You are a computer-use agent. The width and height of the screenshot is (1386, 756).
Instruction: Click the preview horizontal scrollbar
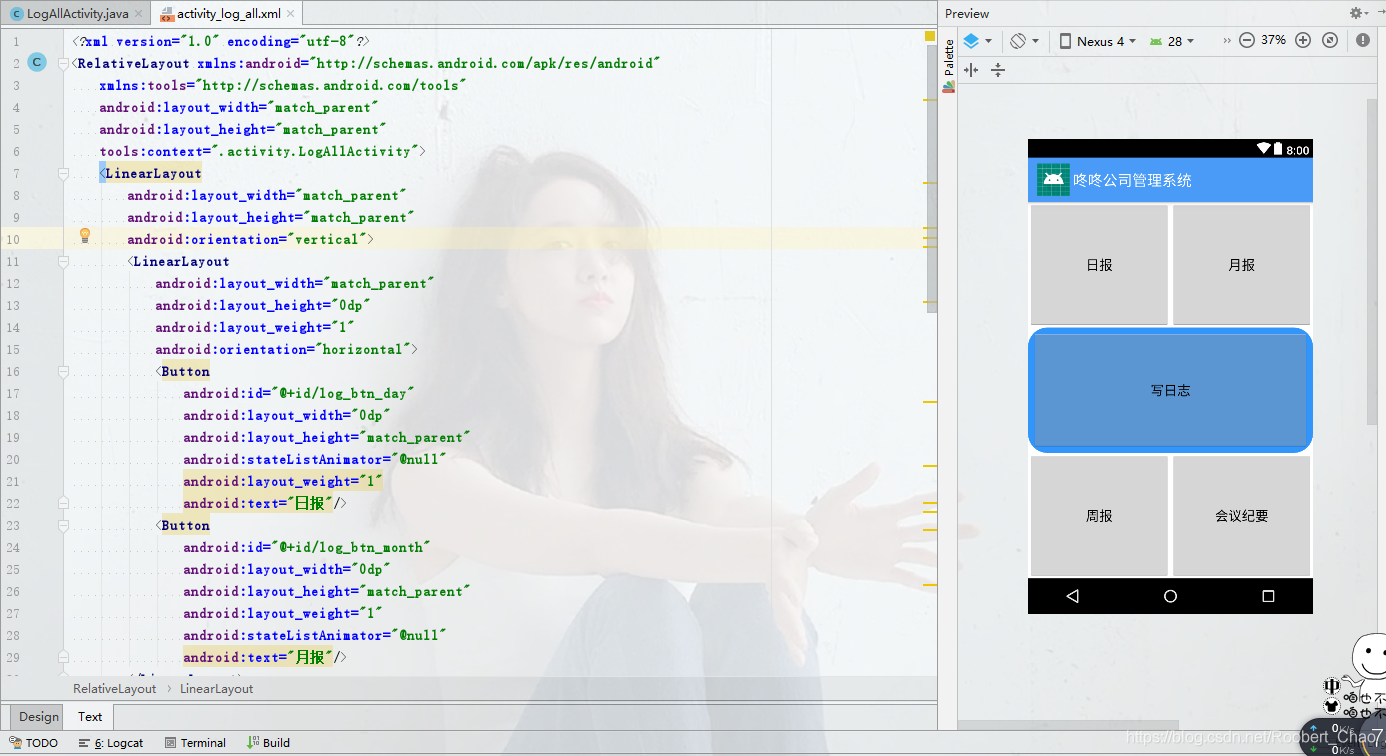coord(1068,726)
